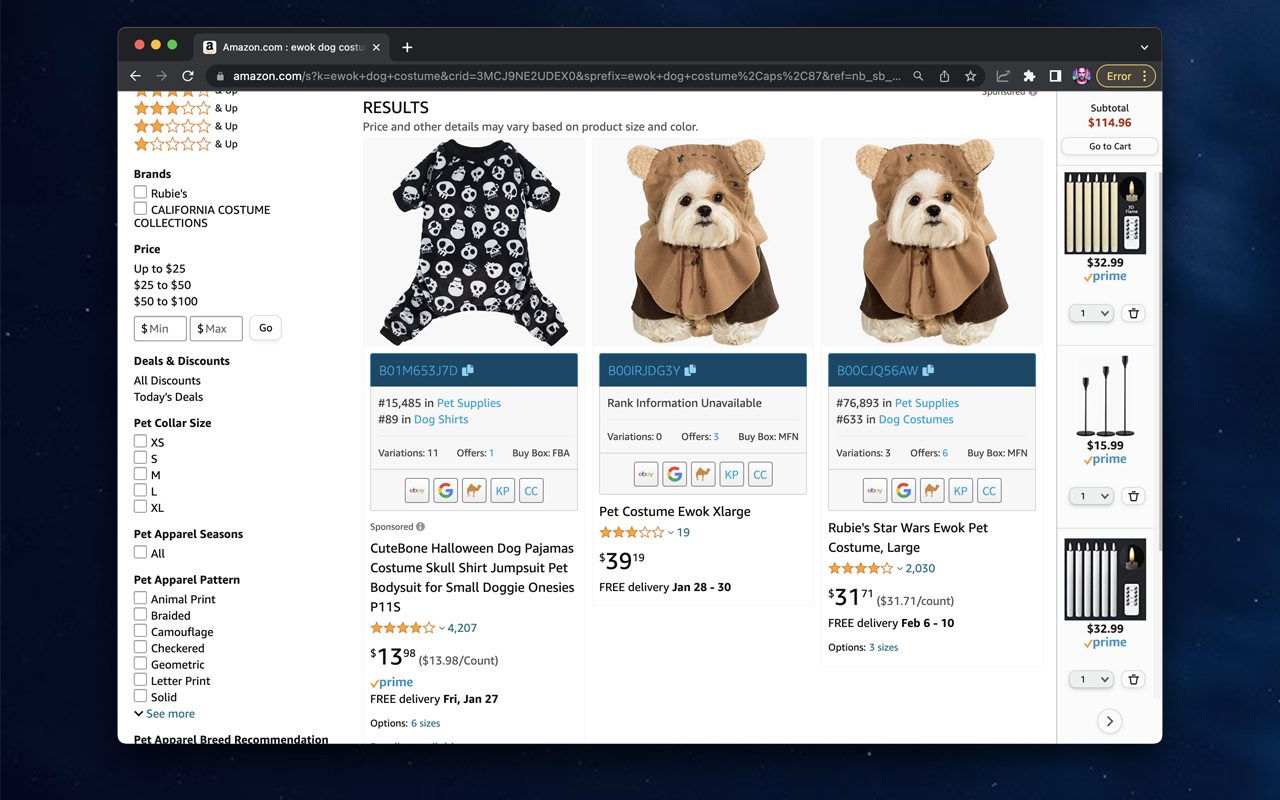Copy ASIN B01M653J7D with the copy icon
Screen dimensions: 1280x800
[468, 370]
